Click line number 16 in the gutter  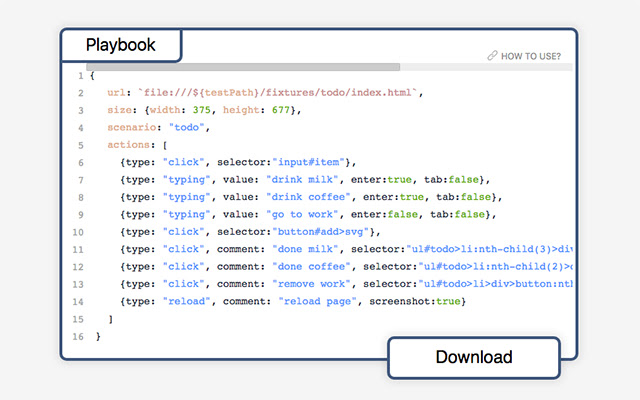[78, 337]
